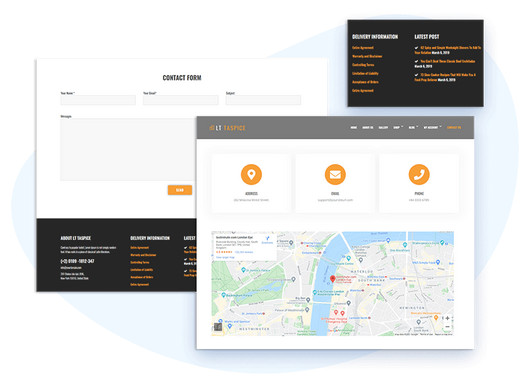Click the orange phone handset icon
The width and height of the screenshot is (531, 387).
click(419, 175)
